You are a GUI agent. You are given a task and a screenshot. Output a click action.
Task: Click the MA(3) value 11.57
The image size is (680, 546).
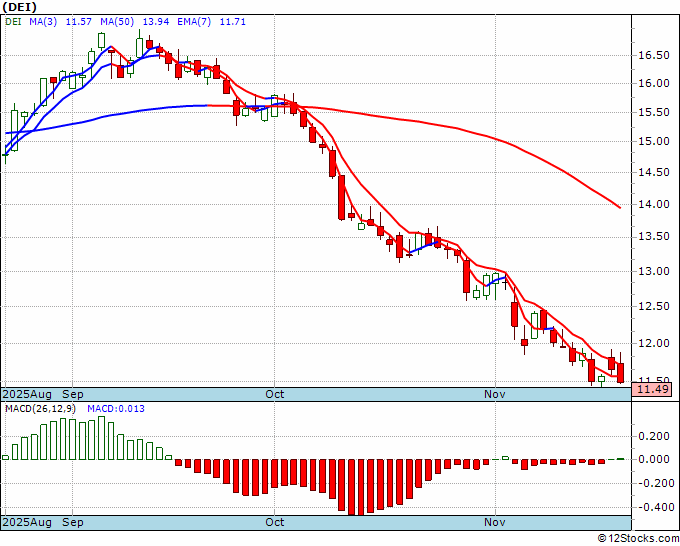[x=78, y=22]
